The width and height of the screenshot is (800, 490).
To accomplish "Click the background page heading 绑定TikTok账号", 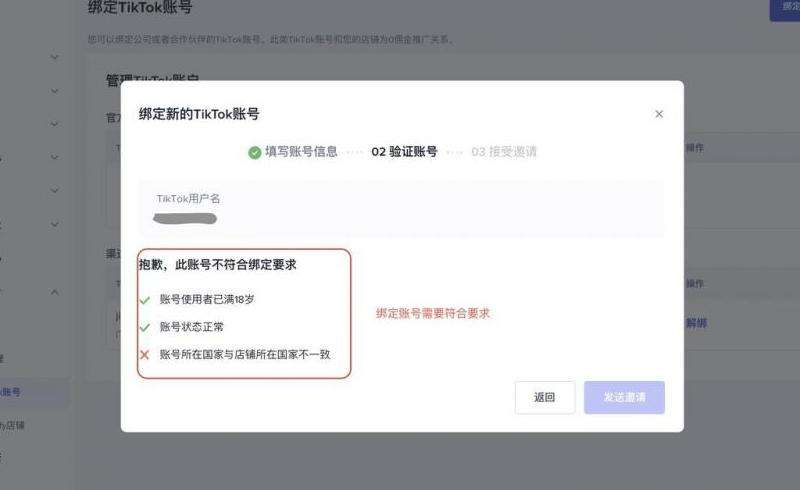I will (x=140, y=7).
